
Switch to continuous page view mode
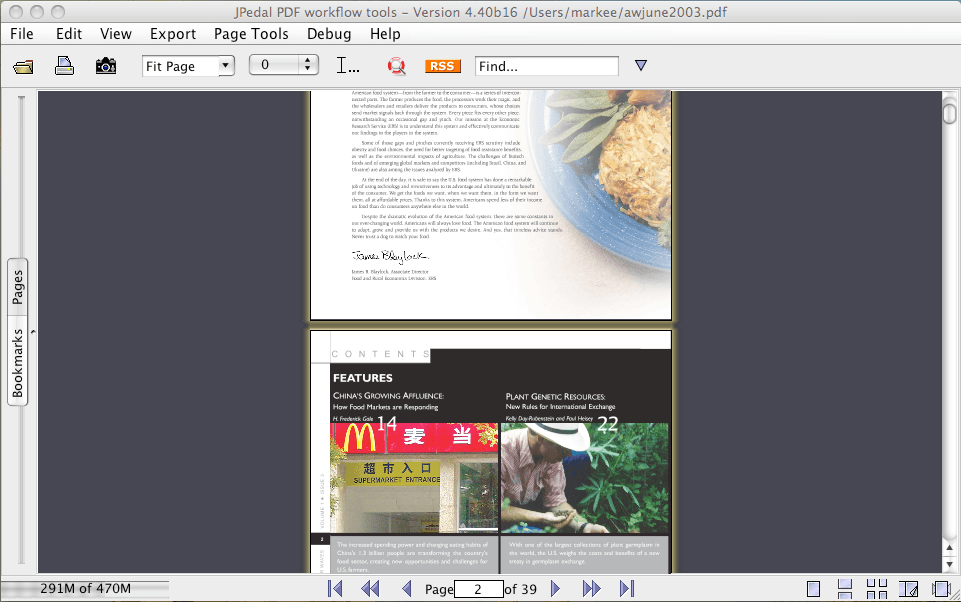point(845,589)
